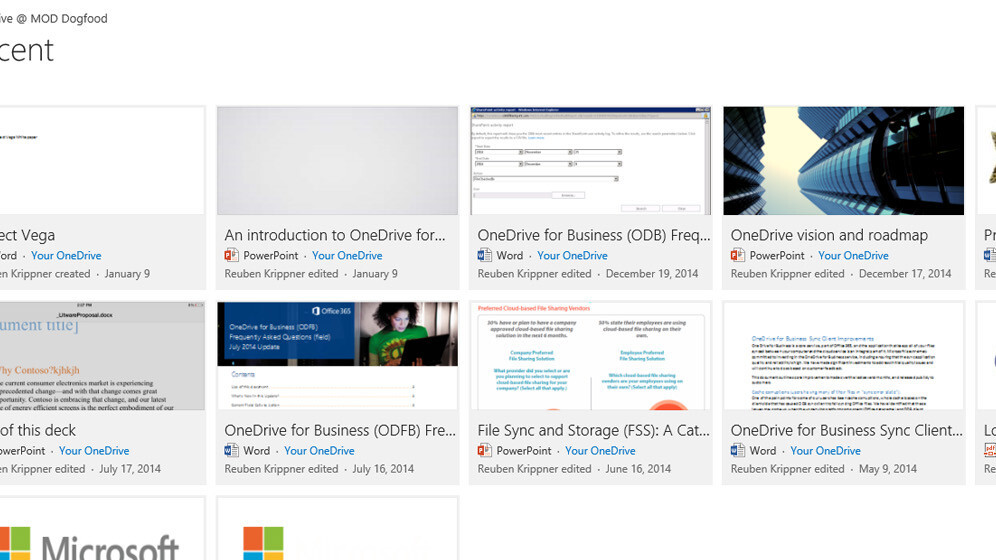Image resolution: width=996 pixels, height=560 pixels.
Task: Go to Your OneDrive link under Sync Client document
Action: click(825, 451)
